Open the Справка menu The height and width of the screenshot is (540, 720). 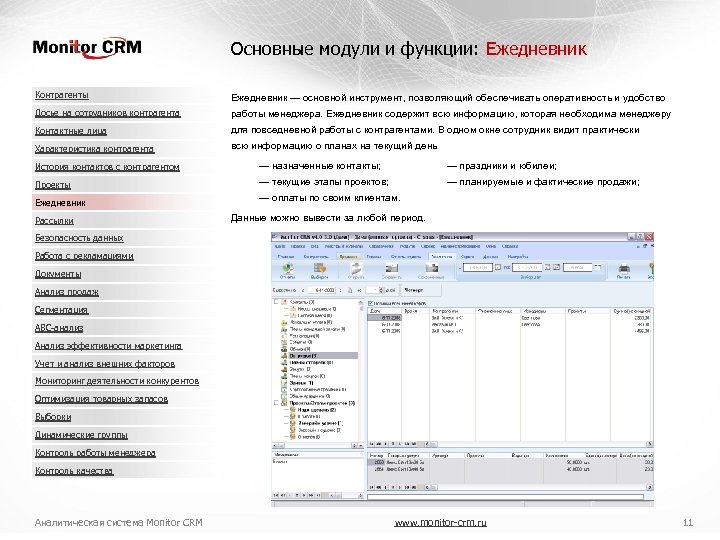[x=510, y=247]
